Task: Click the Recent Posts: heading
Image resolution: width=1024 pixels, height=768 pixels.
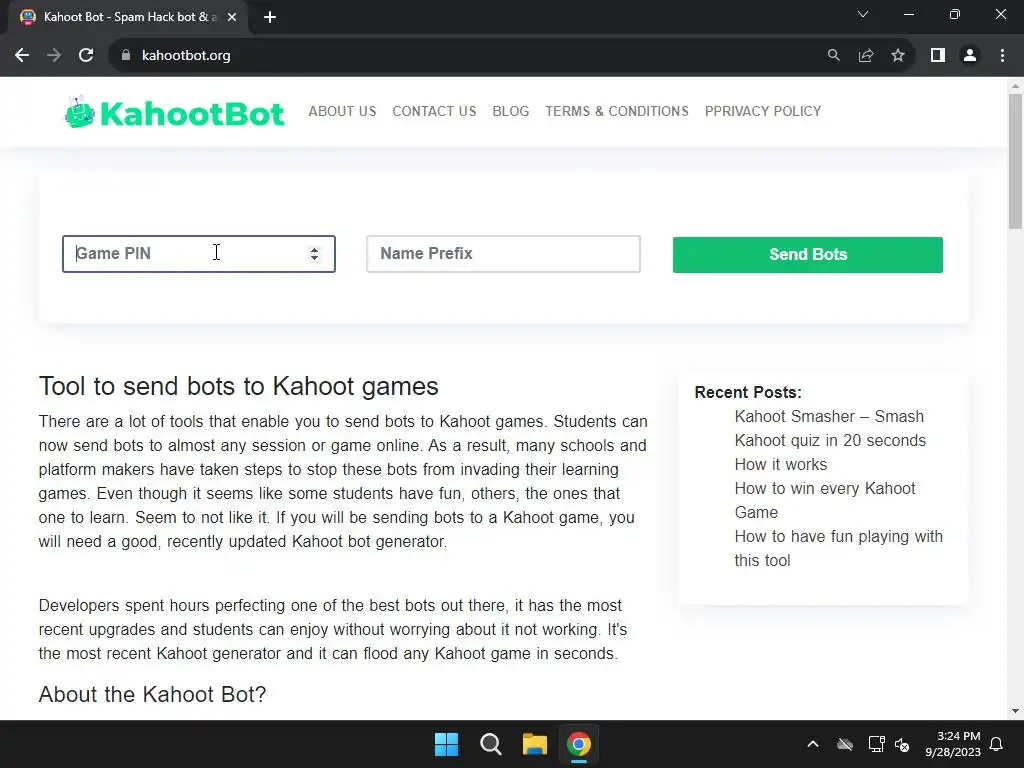Action: pyautogui.click(x=748, y=392)
